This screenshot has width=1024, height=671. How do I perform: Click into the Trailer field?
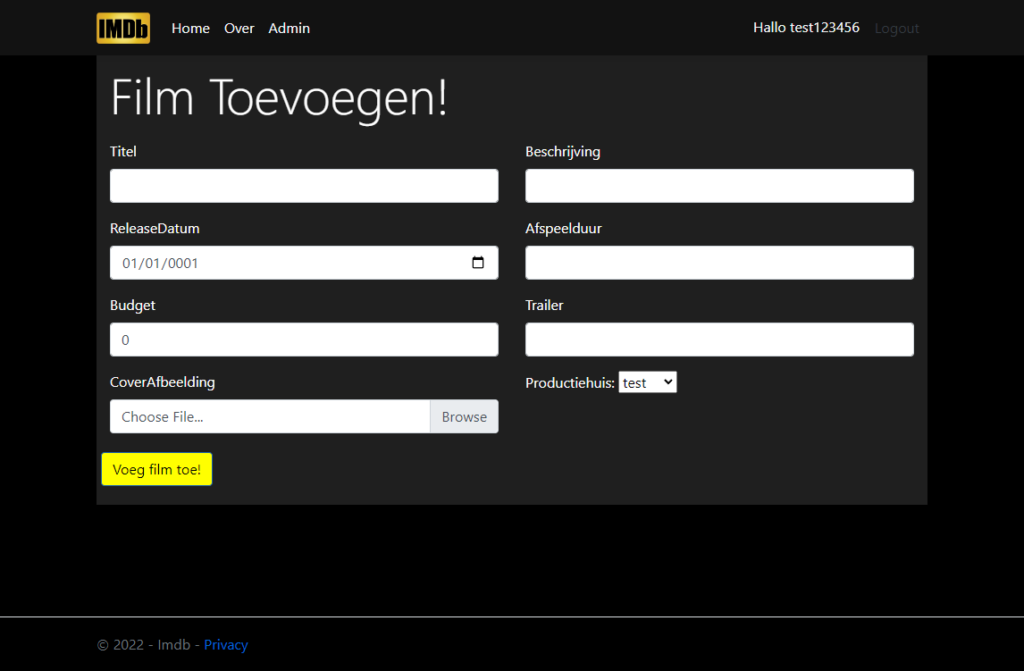tap(720, 339)
